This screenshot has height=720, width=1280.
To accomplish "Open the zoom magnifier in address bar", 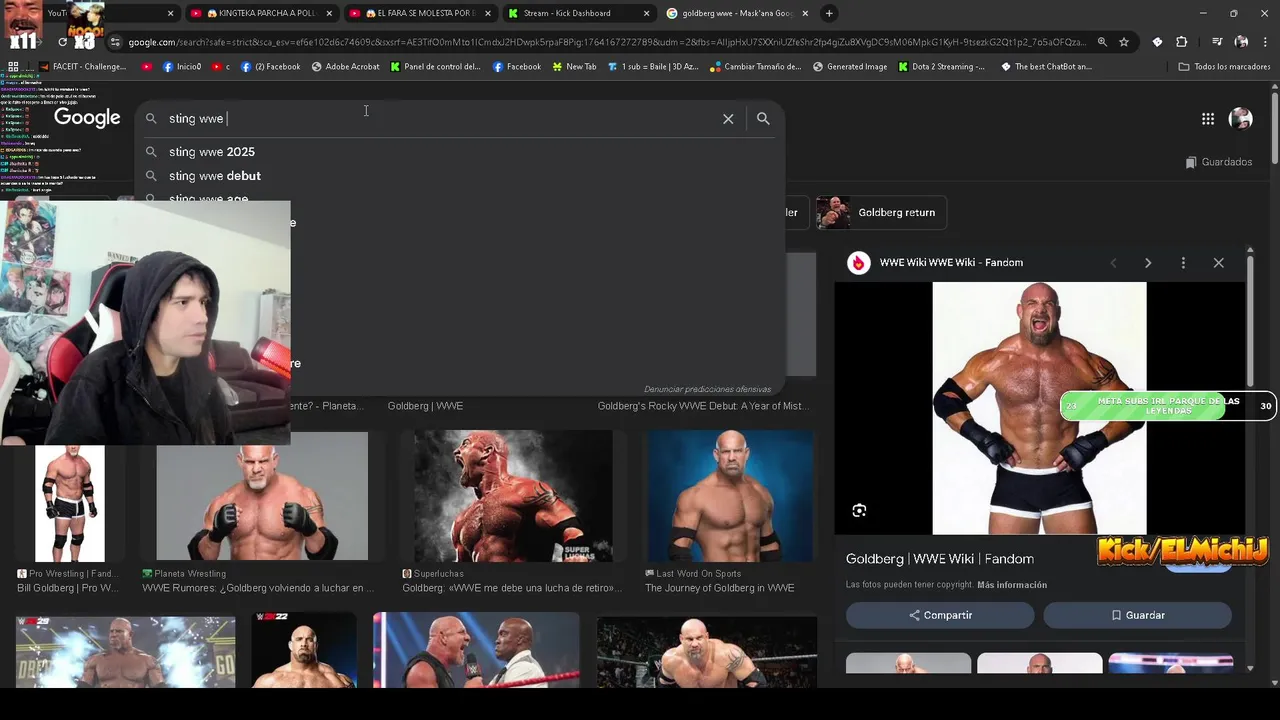I will 1102,42.
